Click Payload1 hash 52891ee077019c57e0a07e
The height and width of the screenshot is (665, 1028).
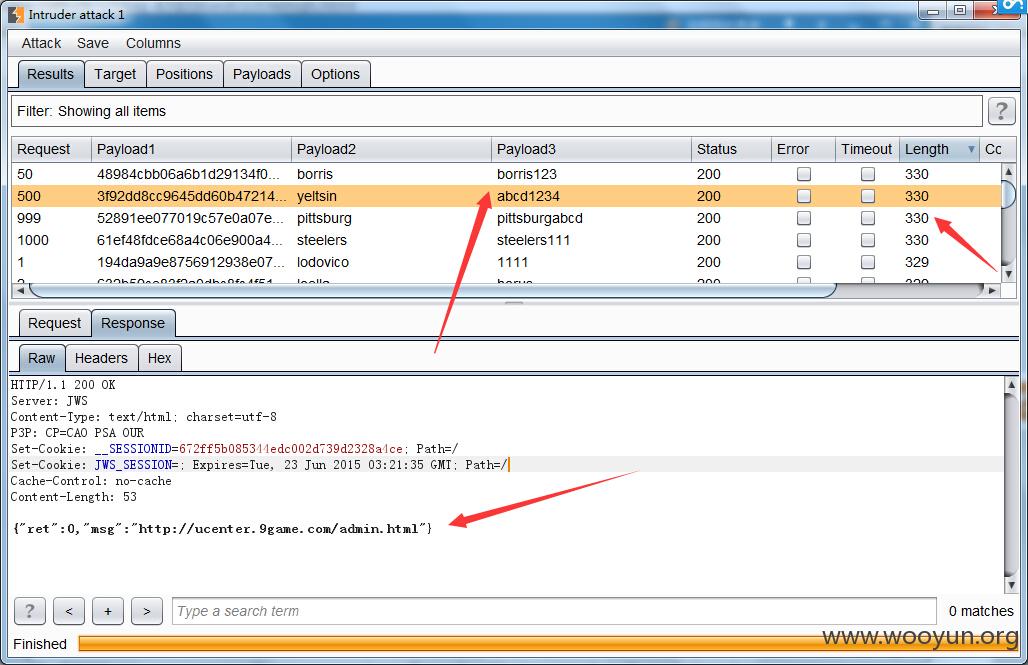(191, 218)
